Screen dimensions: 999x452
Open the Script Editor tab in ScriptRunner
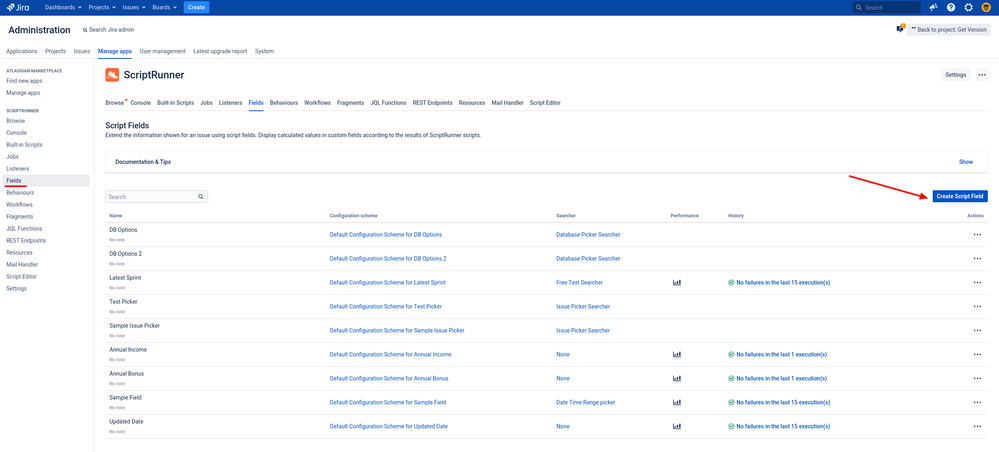545,103
